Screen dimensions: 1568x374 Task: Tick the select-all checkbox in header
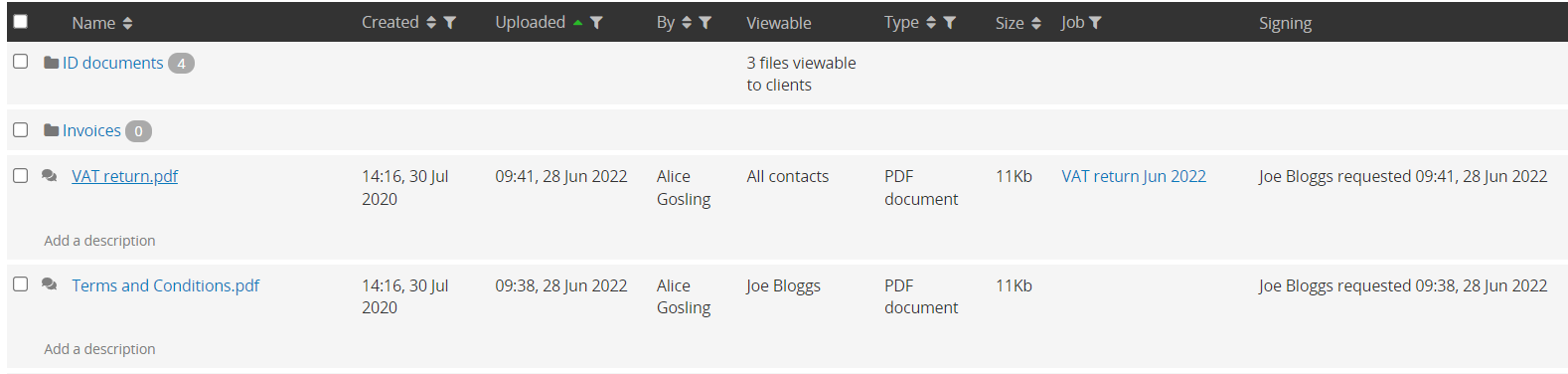tap(20, 21)
